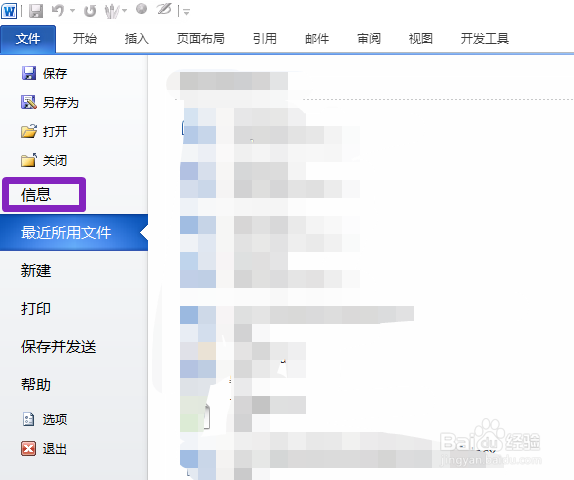Screen dimensions: 574x480
Task: Open the 开发工具 tab
Action: click(x=485, y=38)
